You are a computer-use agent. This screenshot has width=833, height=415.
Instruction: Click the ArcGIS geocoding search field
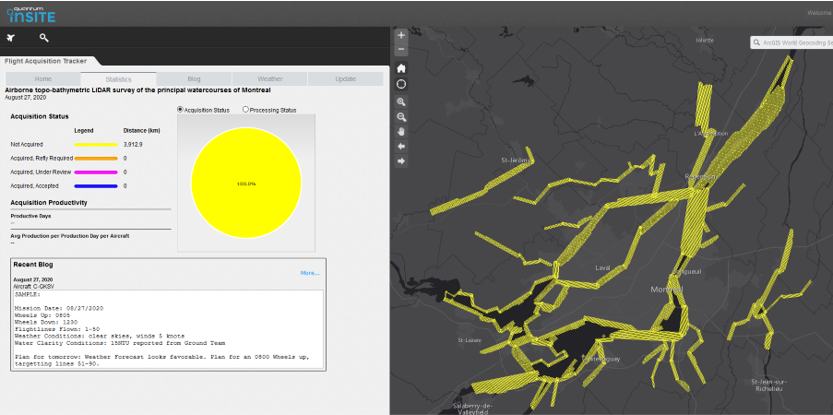click(x=796, y=43)
